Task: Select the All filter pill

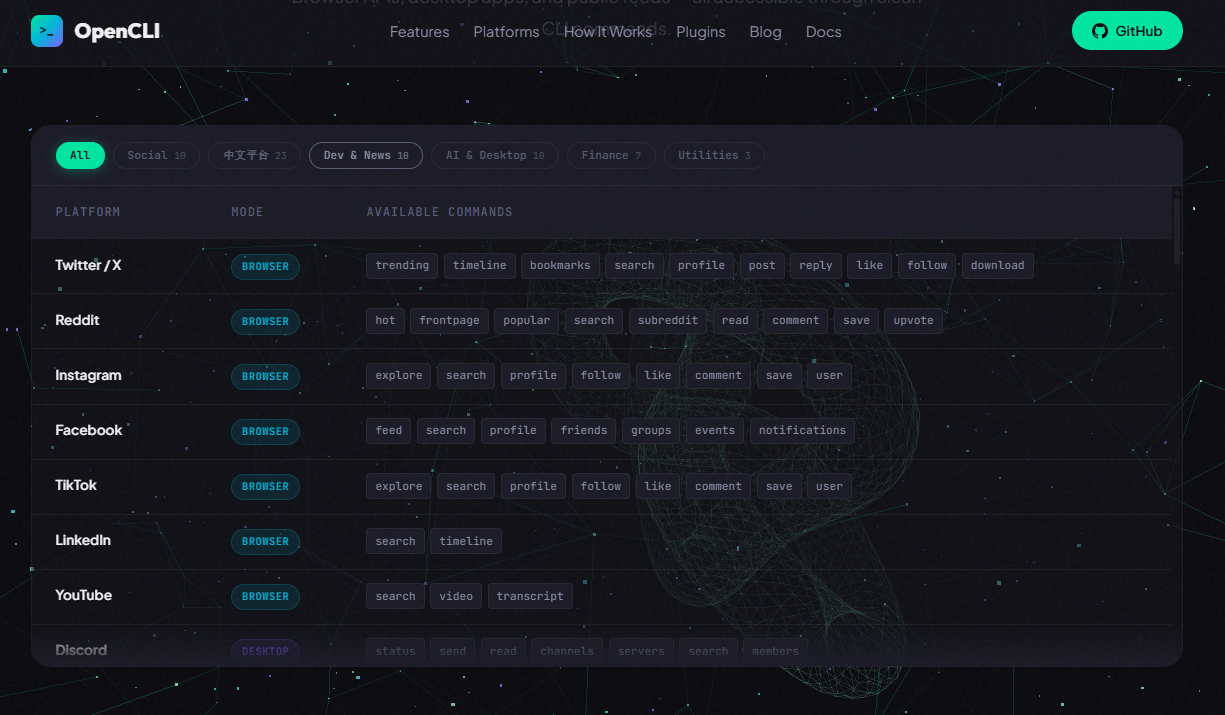Action: (80, 155)
